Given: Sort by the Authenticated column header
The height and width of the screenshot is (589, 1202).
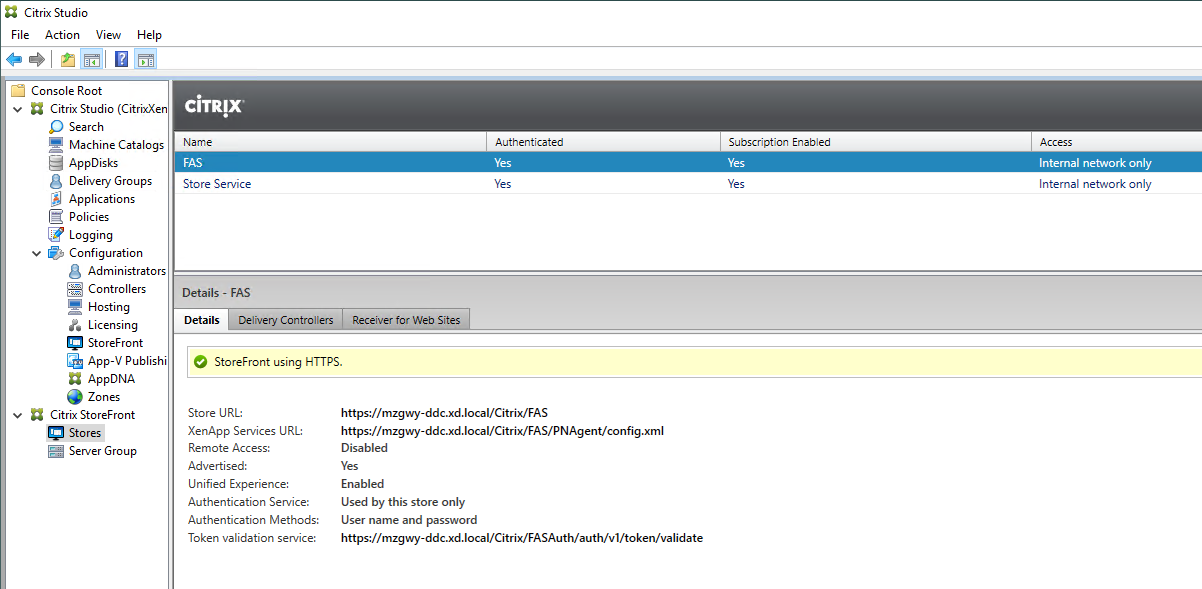Looking at the screenshot, I should tap(603, 142).
